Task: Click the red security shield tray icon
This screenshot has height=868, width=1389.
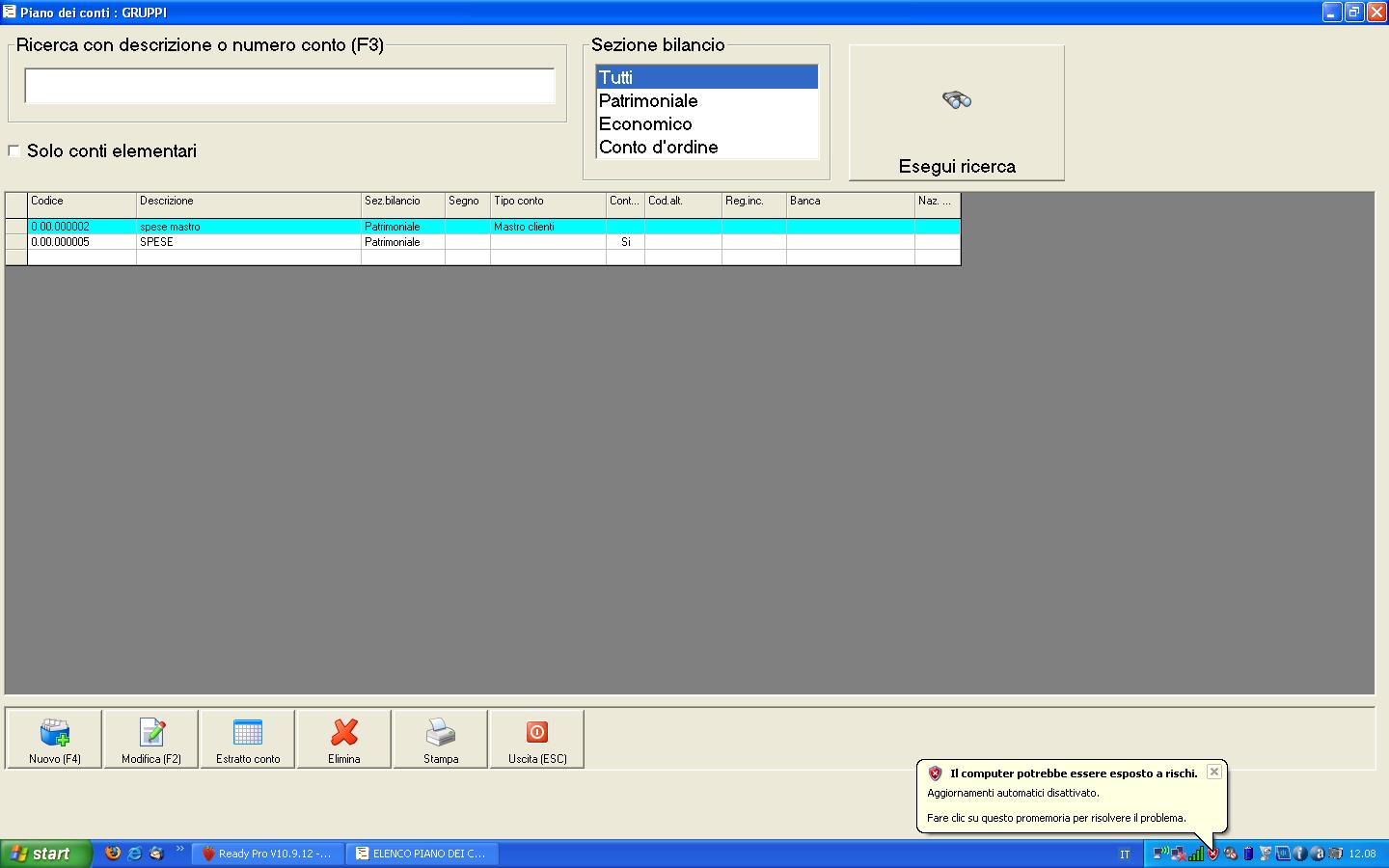Action: (x=1213, y=854)
